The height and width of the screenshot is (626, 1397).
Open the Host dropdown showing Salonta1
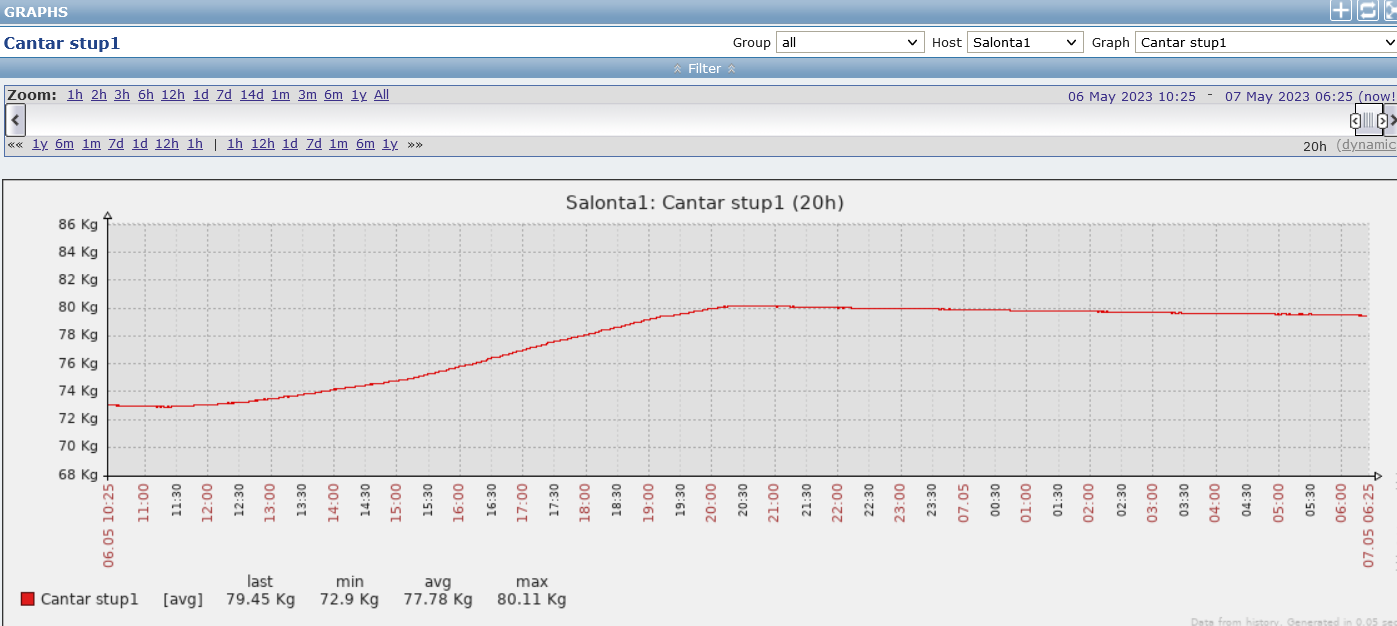pos(1025,43)
